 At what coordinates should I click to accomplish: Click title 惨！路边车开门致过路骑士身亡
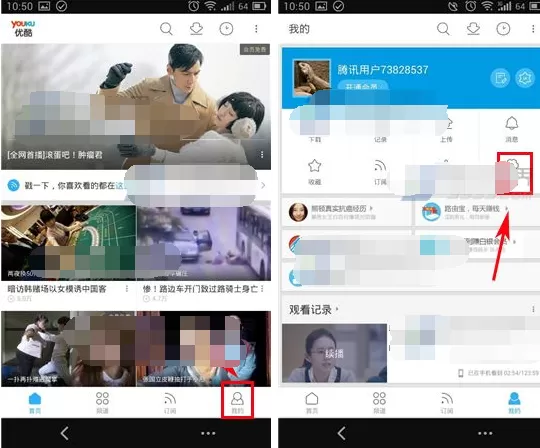click(200, 289)
